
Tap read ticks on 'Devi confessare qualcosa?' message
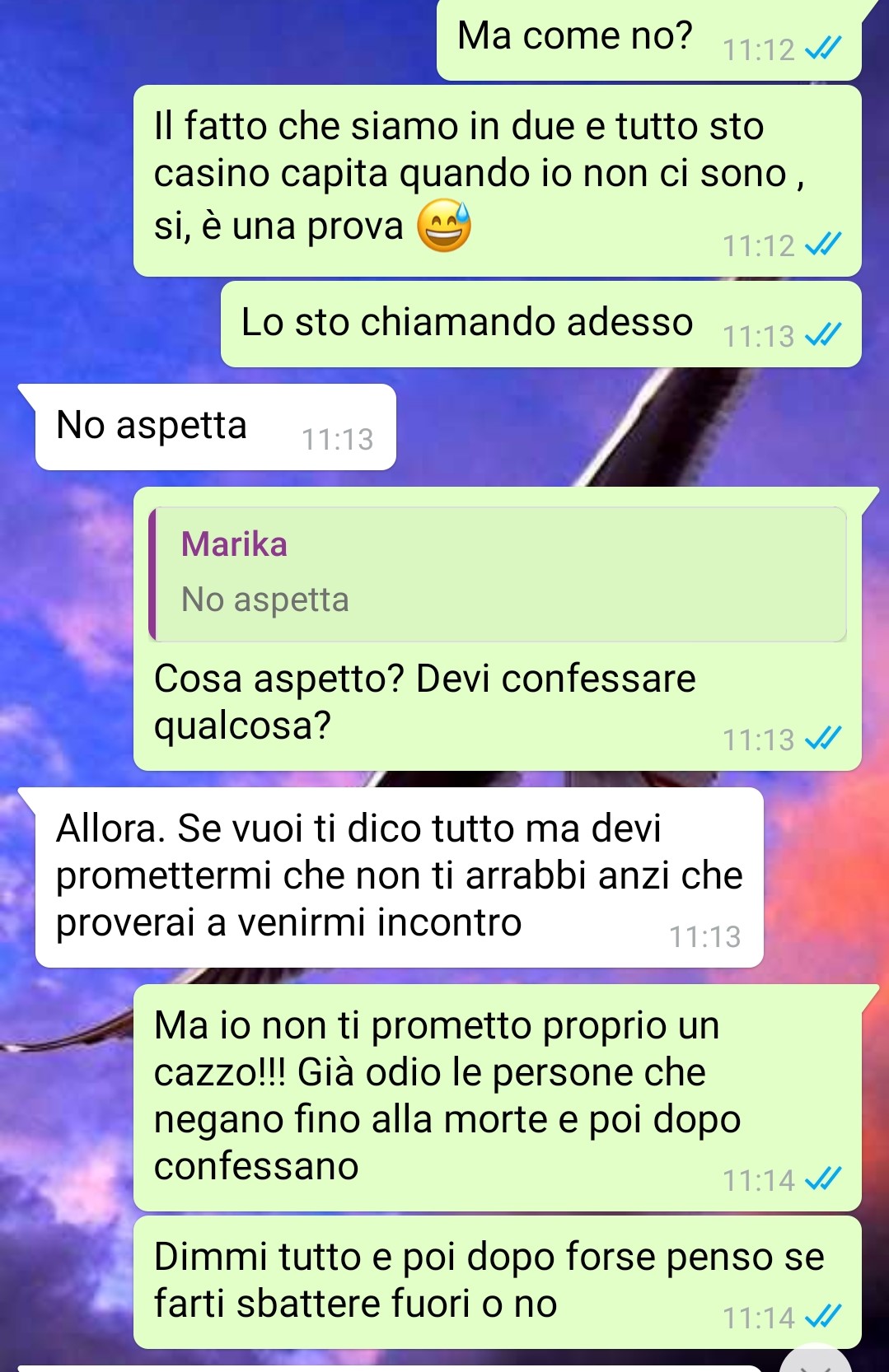823,739
